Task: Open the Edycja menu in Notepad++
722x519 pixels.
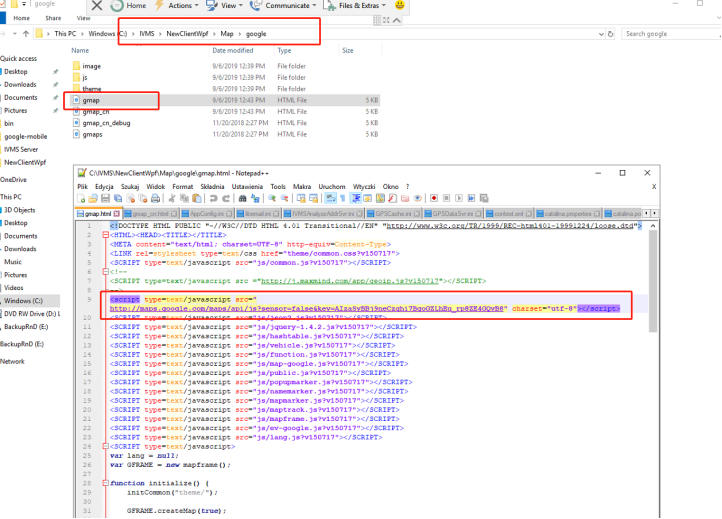Action: pos(104,187)
